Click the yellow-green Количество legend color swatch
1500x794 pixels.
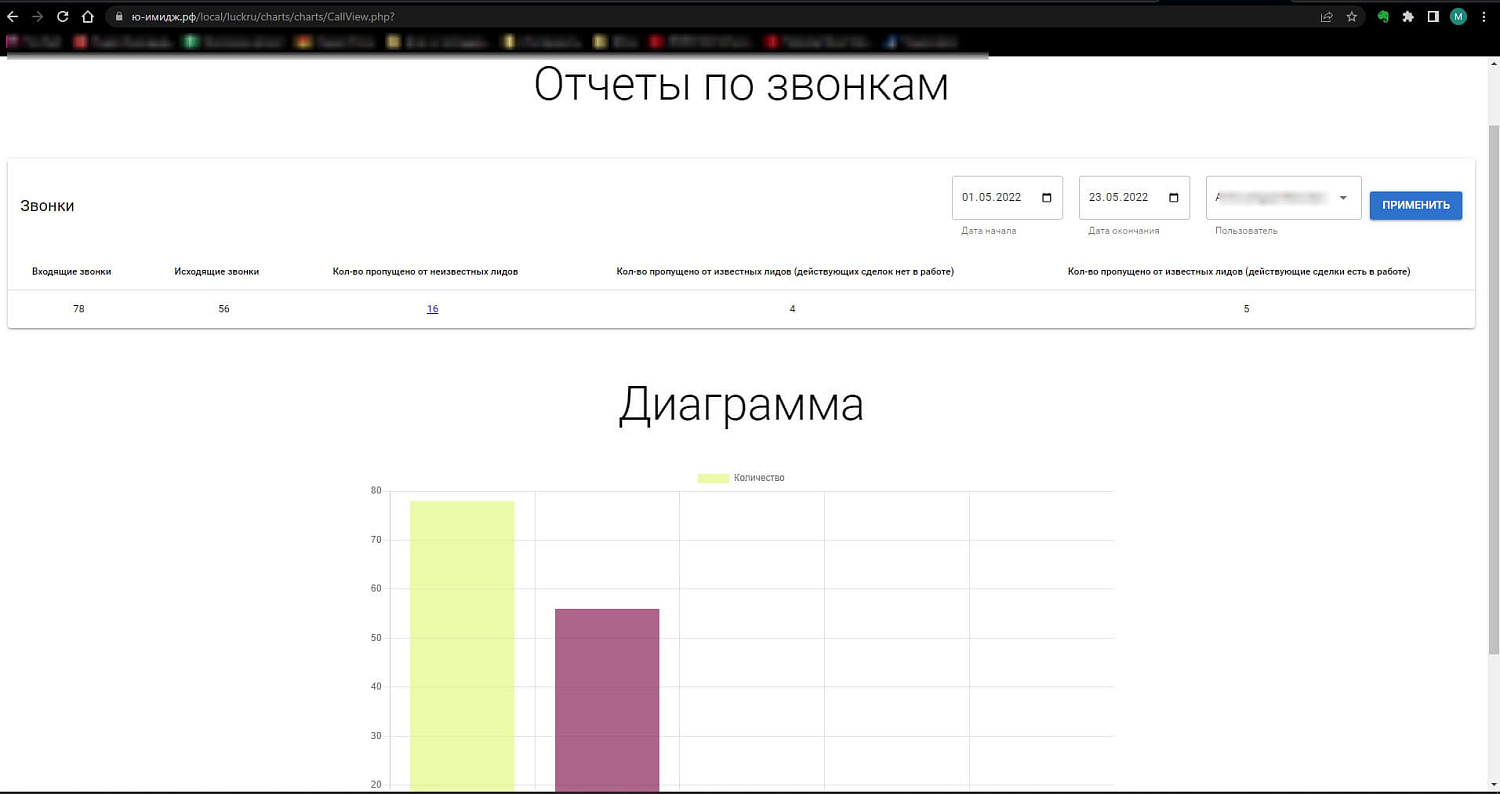point(712,478)
